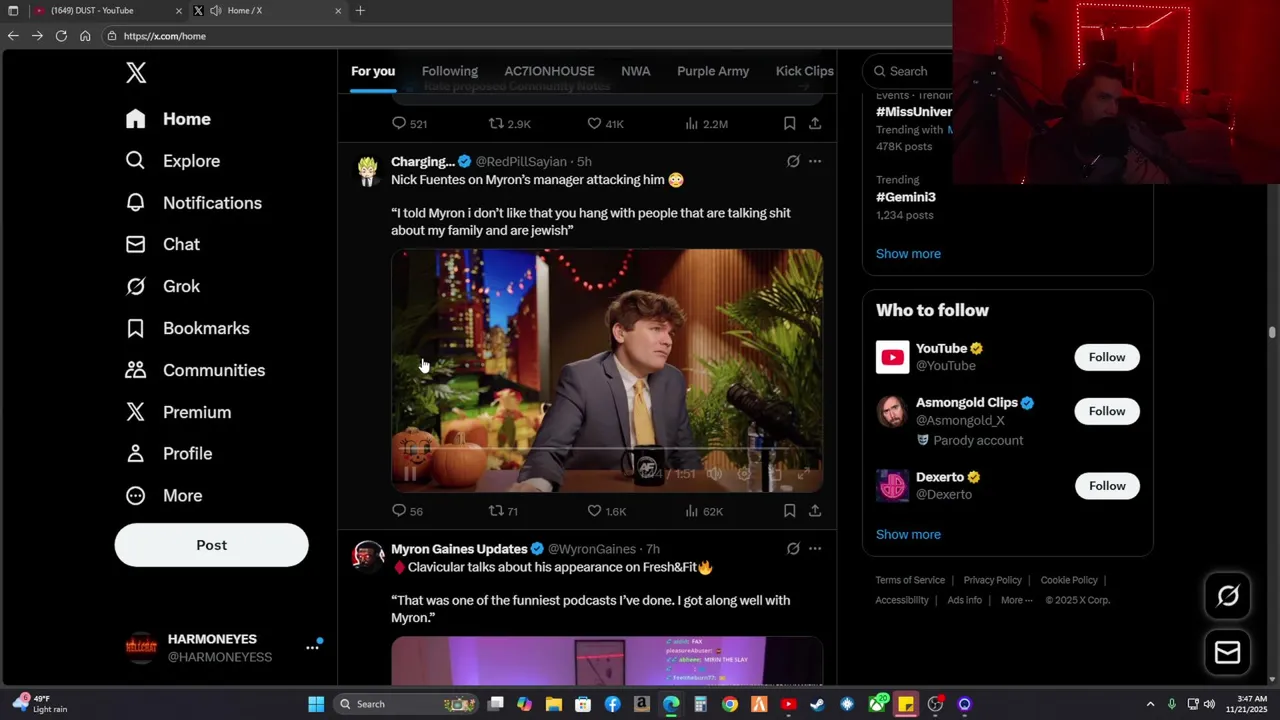This screenshot has height=720, width=1280.
Task: Open Privacy Policy link
Action: (992, 580)
